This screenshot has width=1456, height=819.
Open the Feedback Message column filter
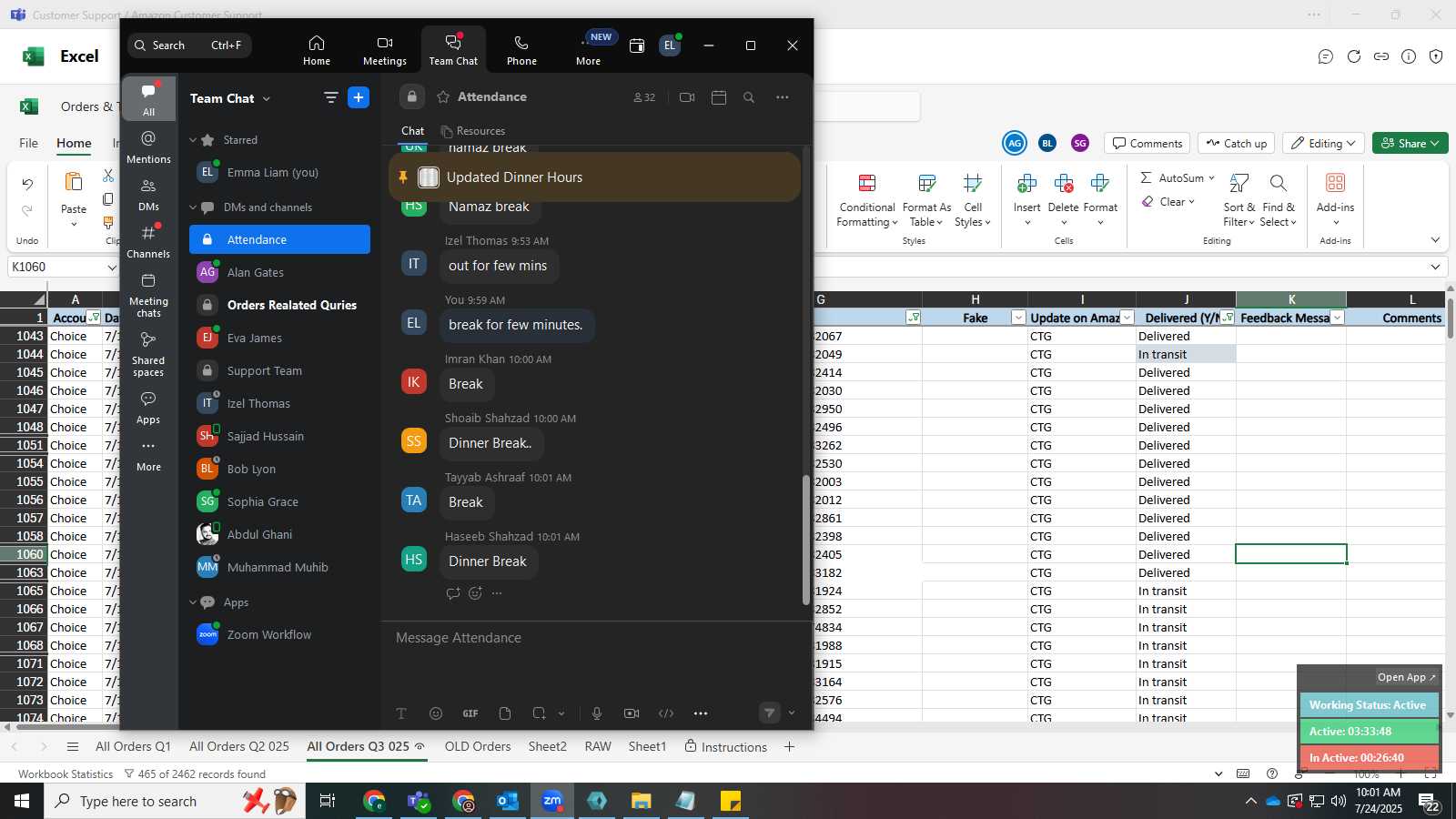click(1337, 318)
